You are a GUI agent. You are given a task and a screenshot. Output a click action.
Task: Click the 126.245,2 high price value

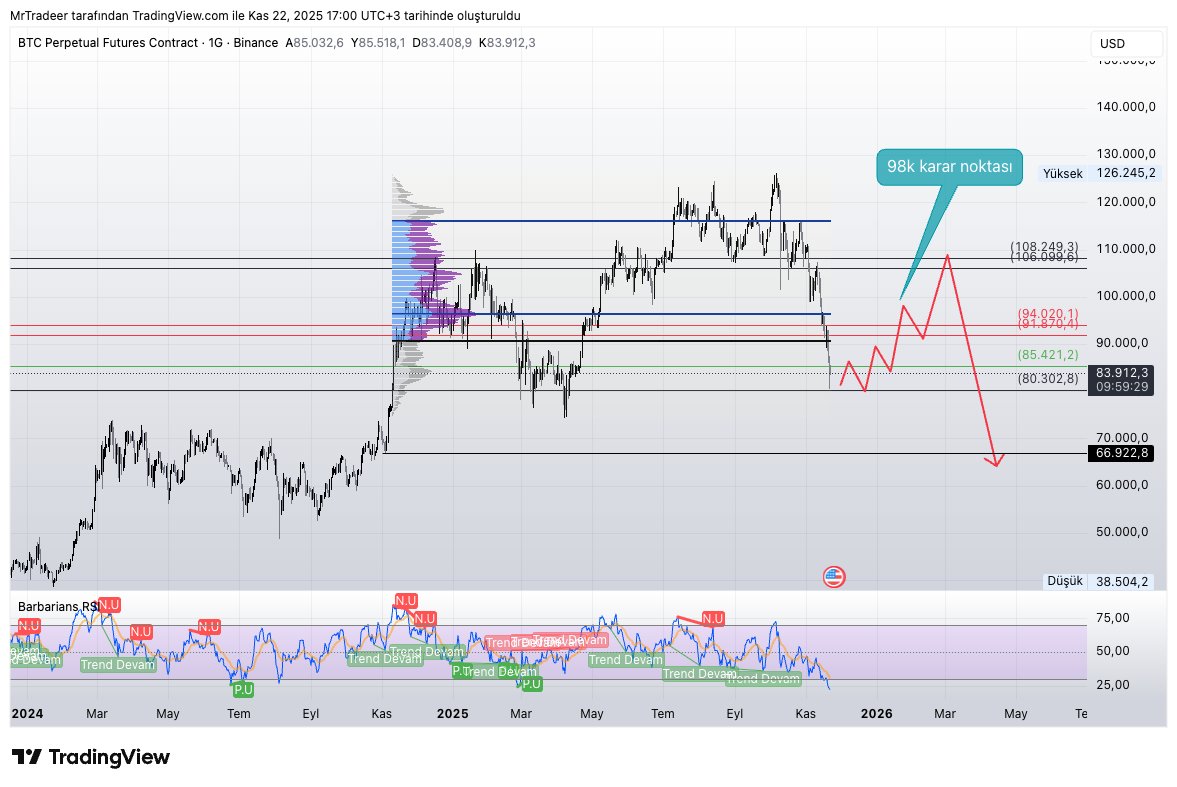click(1126, 173)
